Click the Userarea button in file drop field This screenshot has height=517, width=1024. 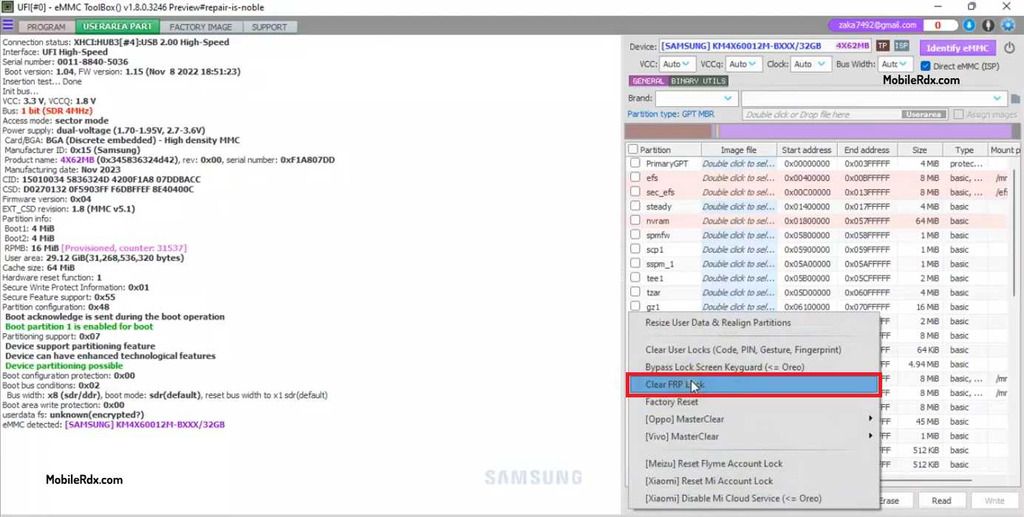(923, 114)
